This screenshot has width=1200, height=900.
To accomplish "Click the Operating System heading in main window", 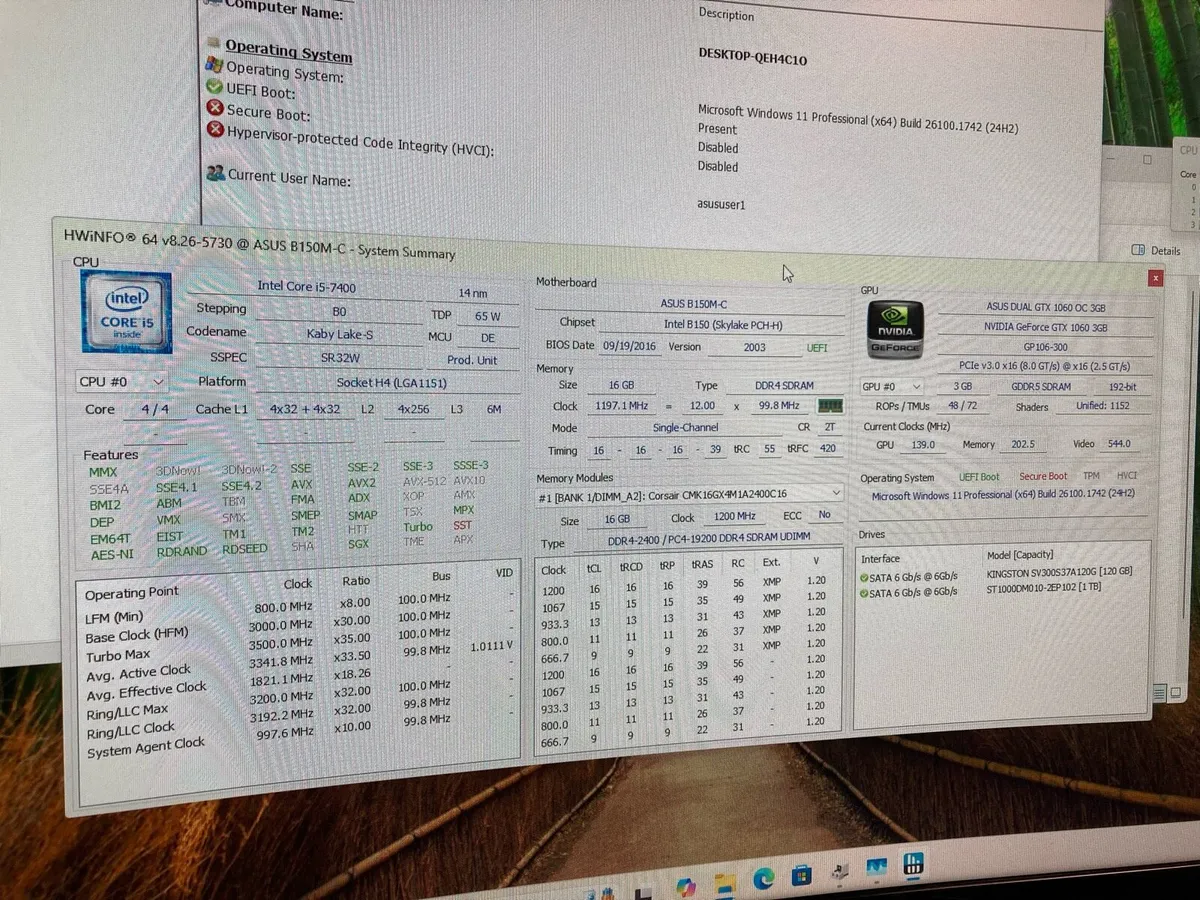I will coord(288,49).
